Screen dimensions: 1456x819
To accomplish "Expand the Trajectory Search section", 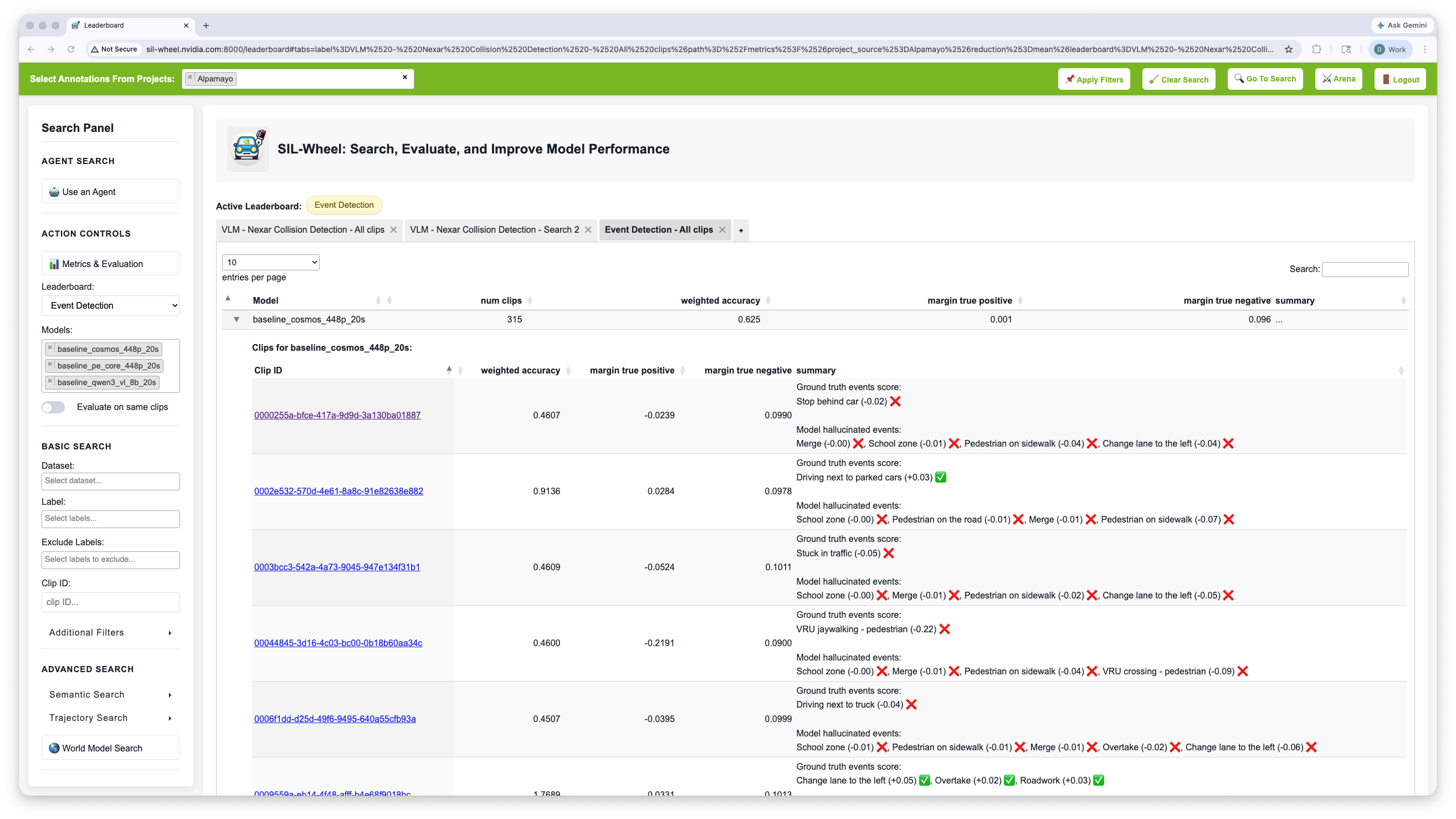I will click(110, 718).
